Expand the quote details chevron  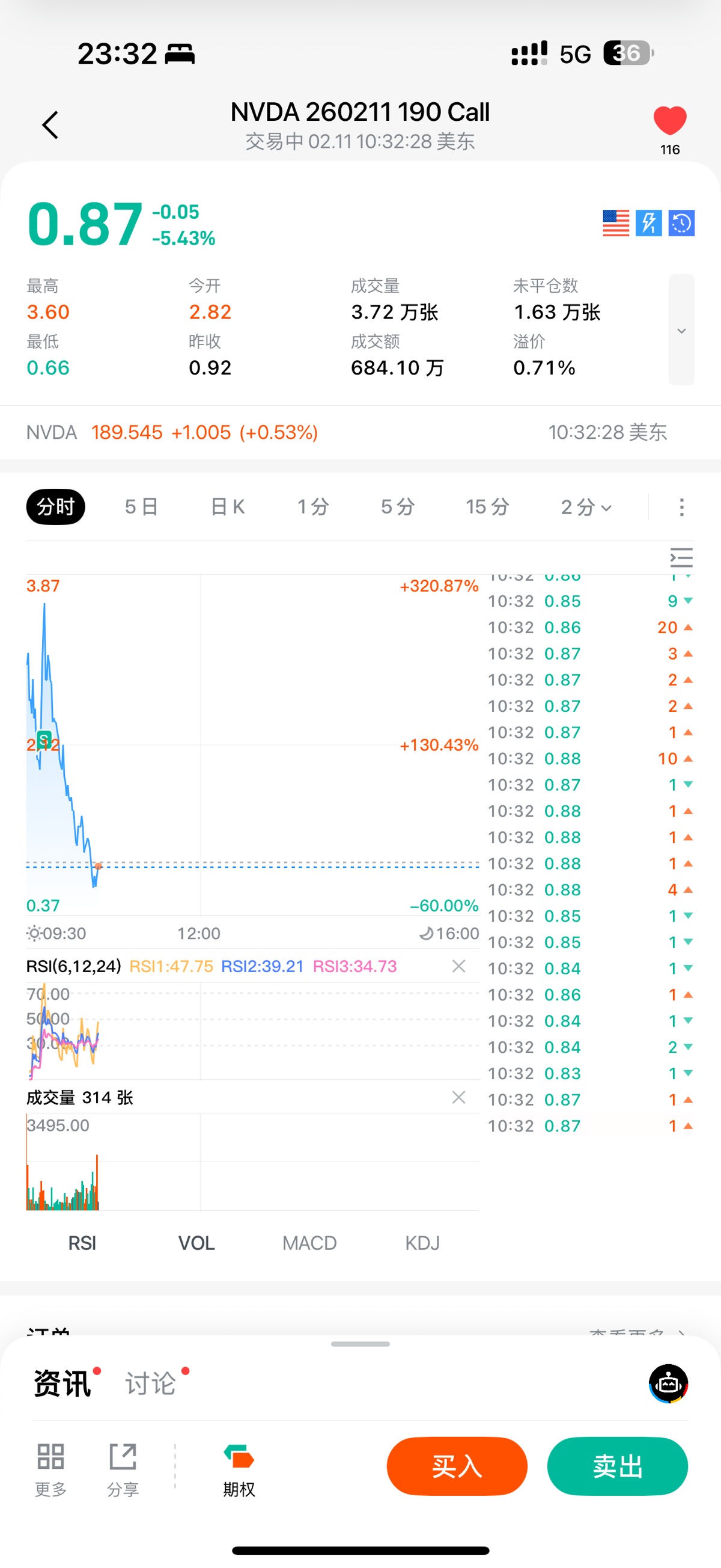[x=681, y=331]
